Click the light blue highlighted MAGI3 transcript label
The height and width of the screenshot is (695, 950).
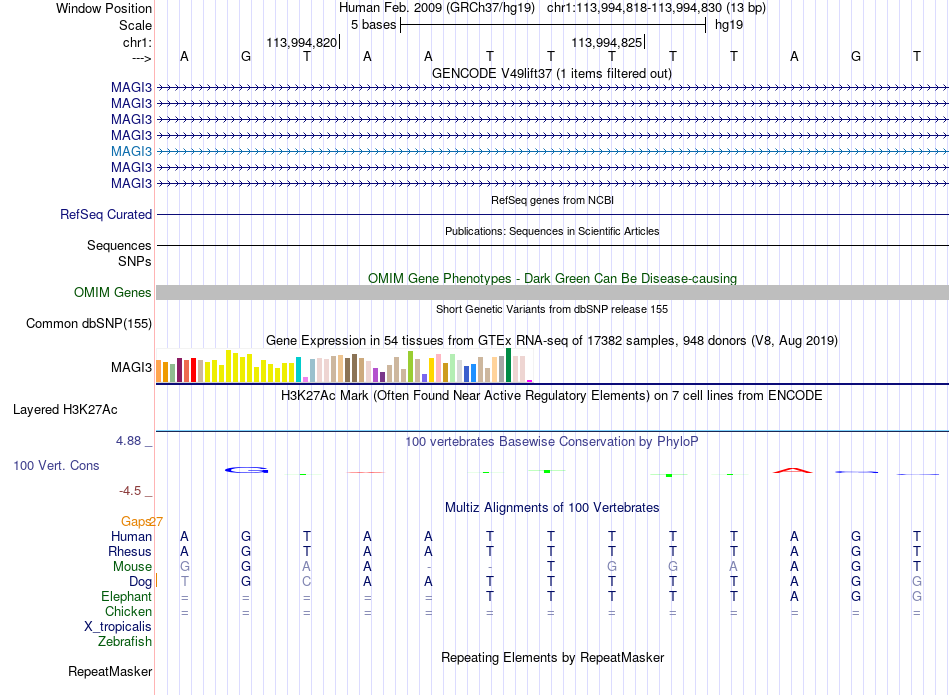coord(131,151)
